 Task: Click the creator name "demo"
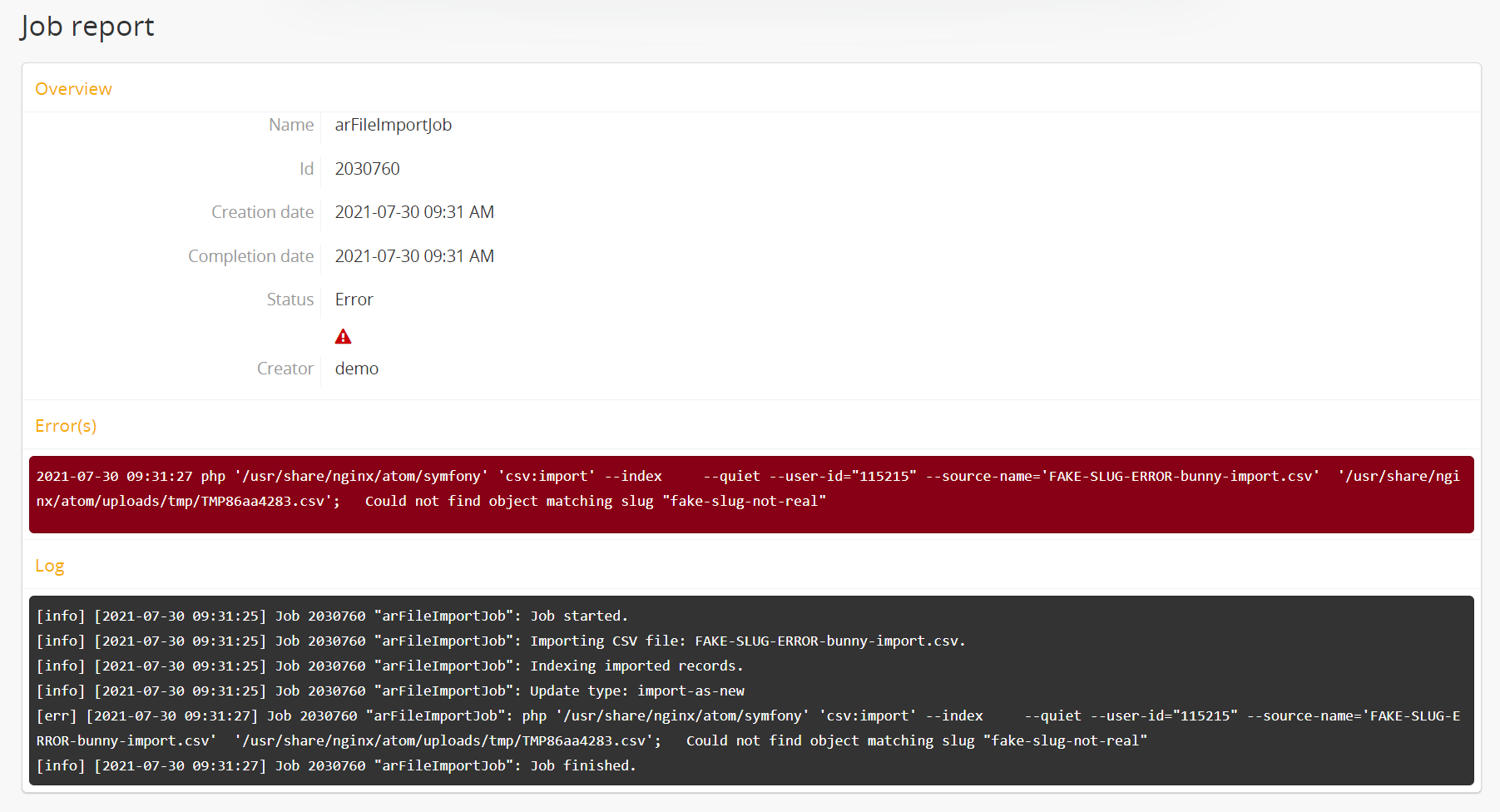point(356,369)
